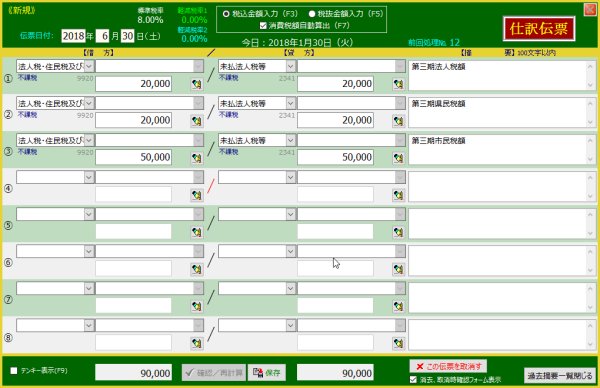Open row ⑤ credit amount calculator icon
600x388 pixels.
398,232
